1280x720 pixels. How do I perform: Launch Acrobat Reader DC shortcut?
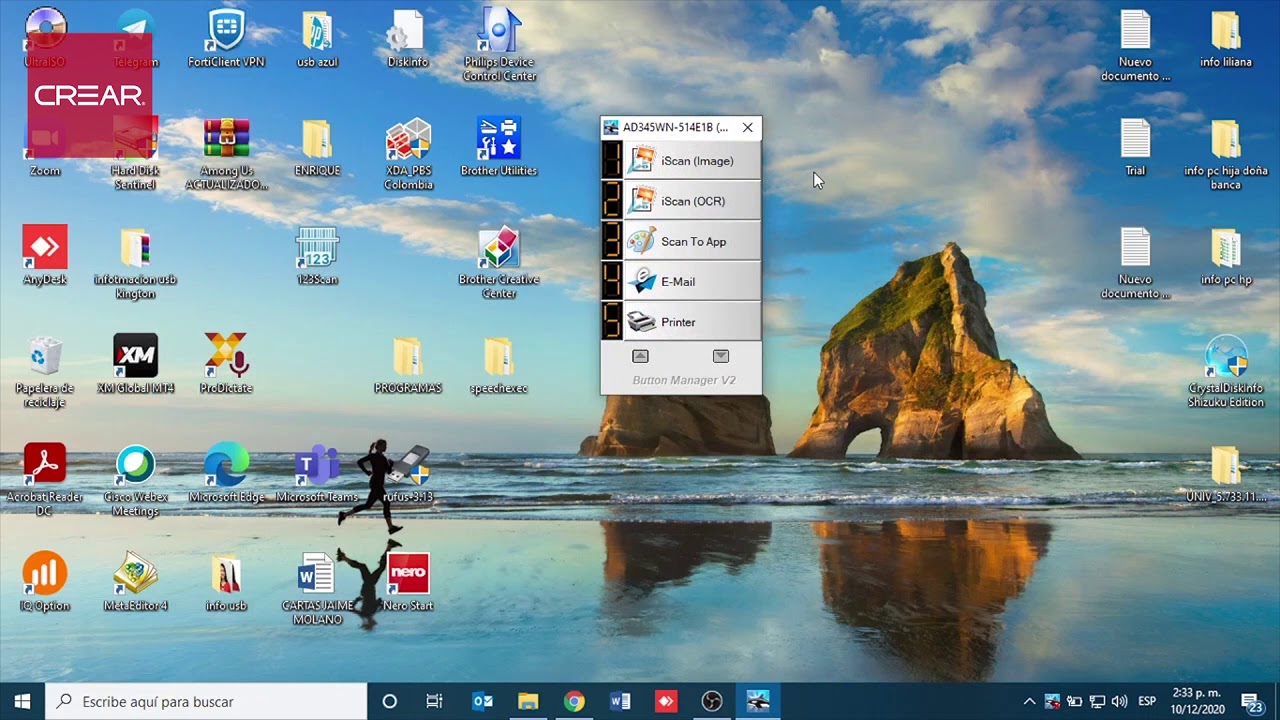pyautogui.click(x=45, y=480)
